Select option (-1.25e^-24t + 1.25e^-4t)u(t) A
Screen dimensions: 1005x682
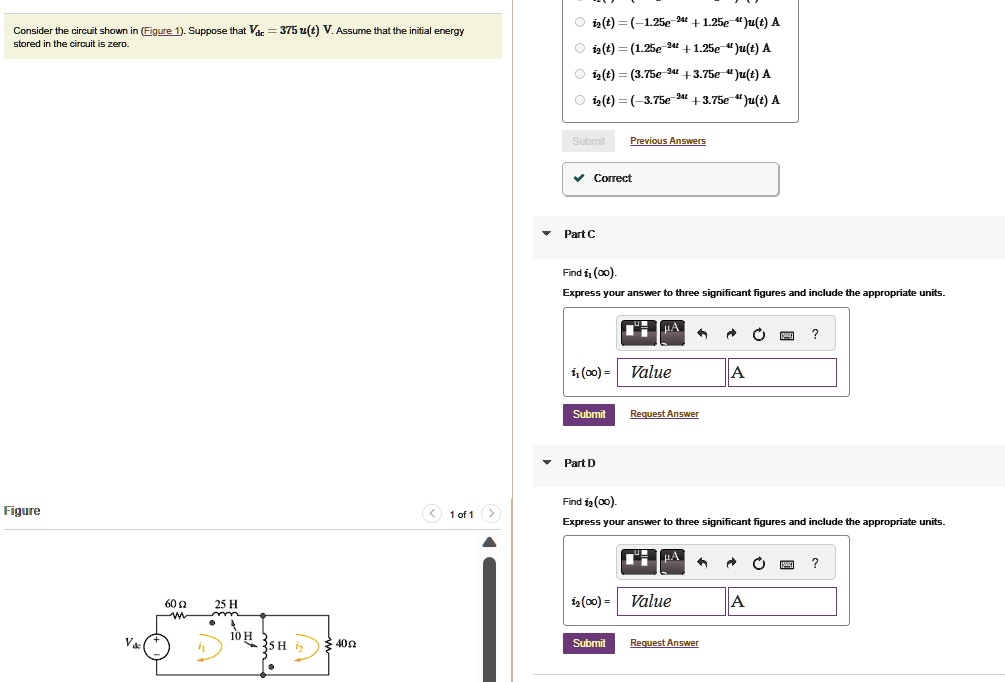(580, 22)
